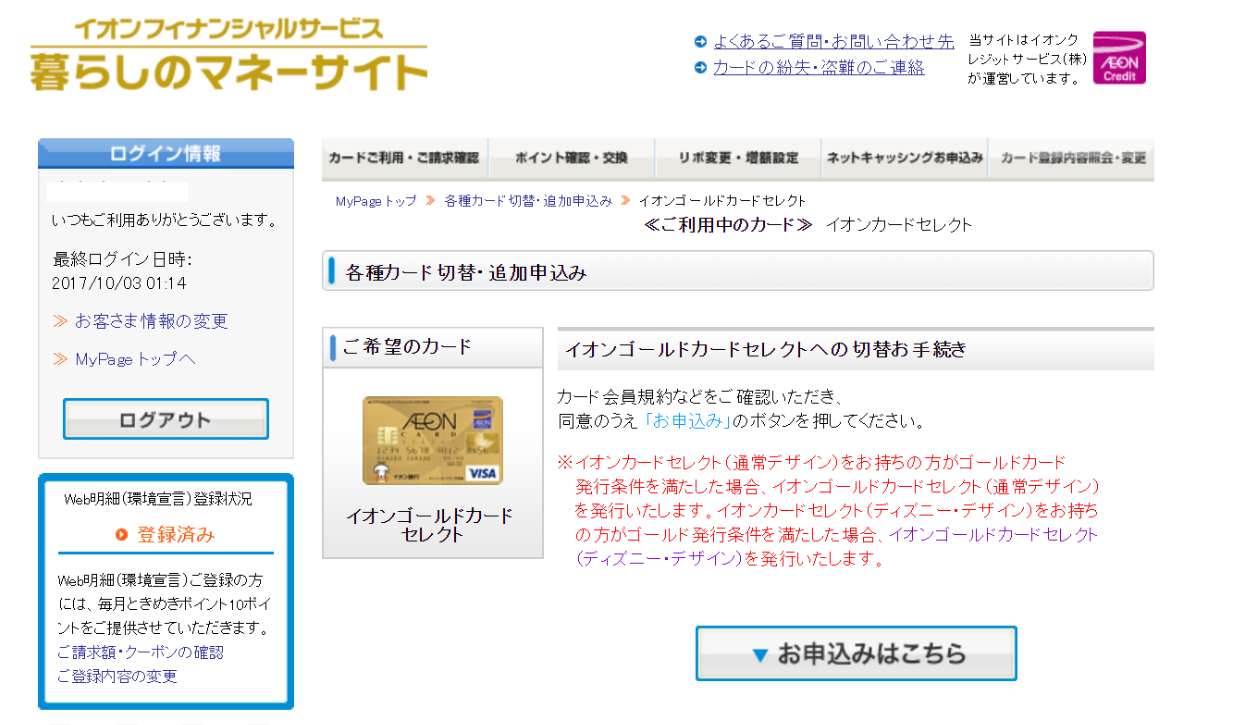Screen dimensions: 1251x725
Task: Open ご登録内容の変更 link
Action: 117,676
